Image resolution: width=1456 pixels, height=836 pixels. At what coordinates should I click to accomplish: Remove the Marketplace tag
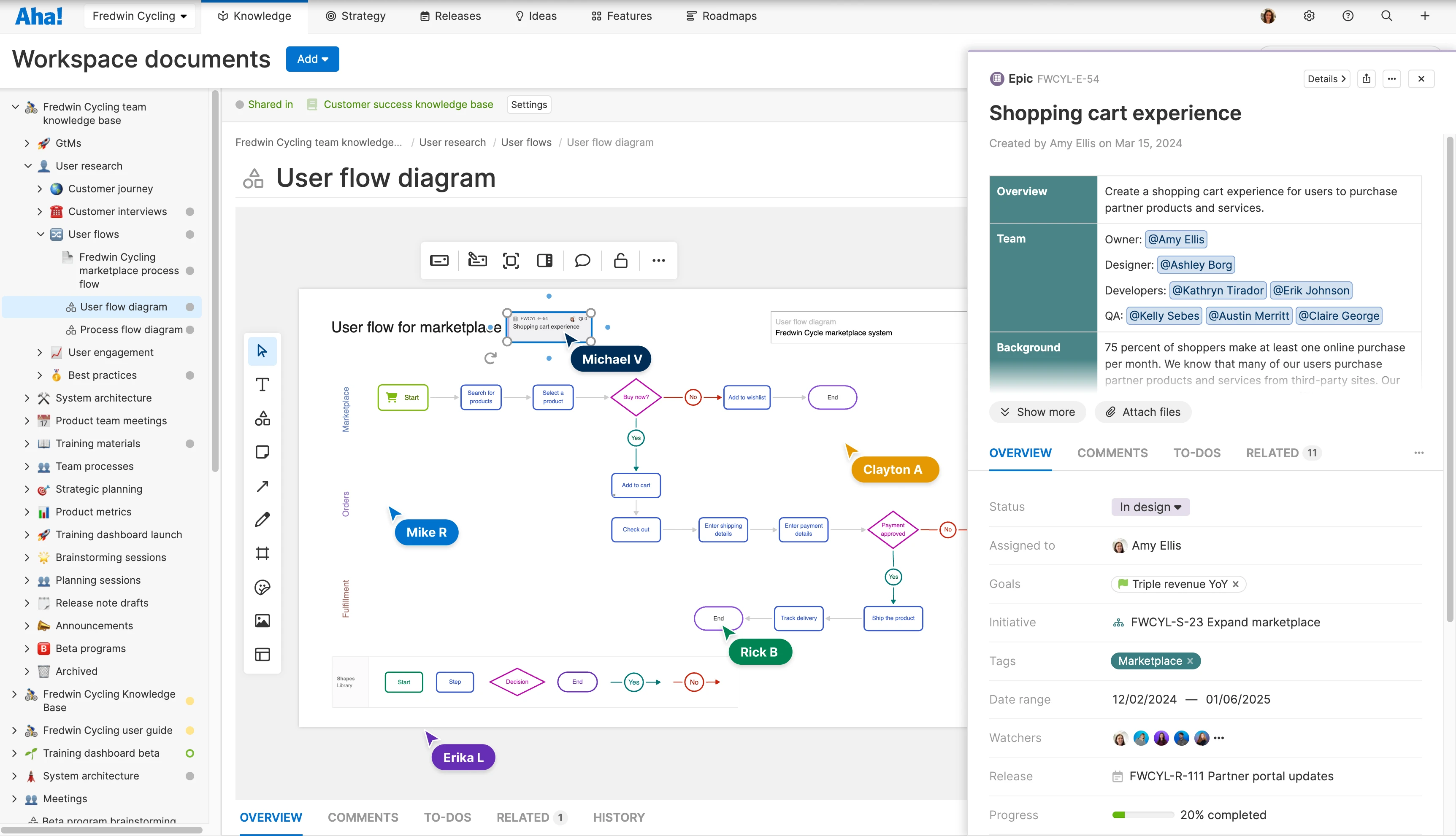1190,661
